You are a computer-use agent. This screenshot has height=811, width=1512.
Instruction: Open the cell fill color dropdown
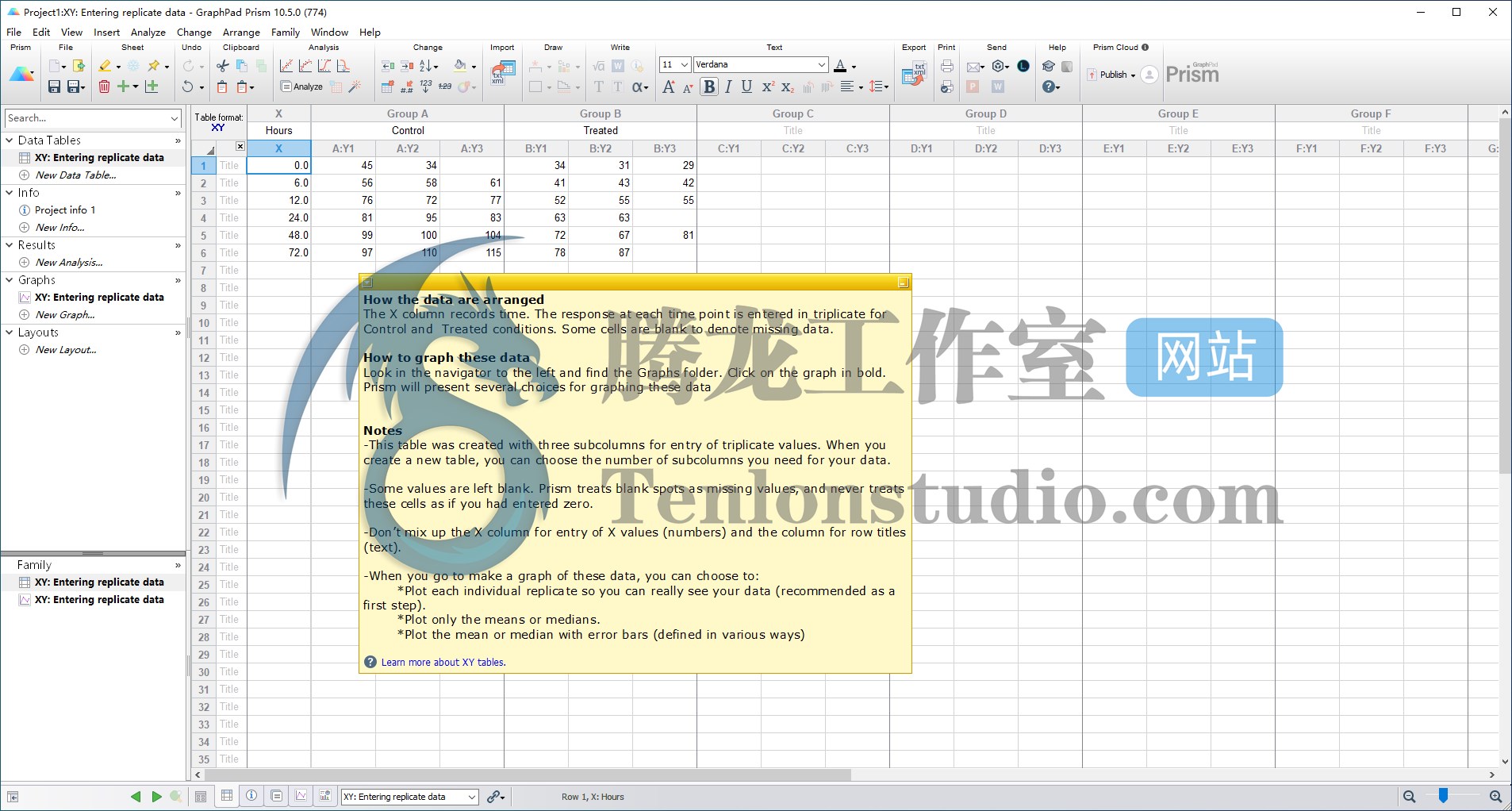pos(474,67)
